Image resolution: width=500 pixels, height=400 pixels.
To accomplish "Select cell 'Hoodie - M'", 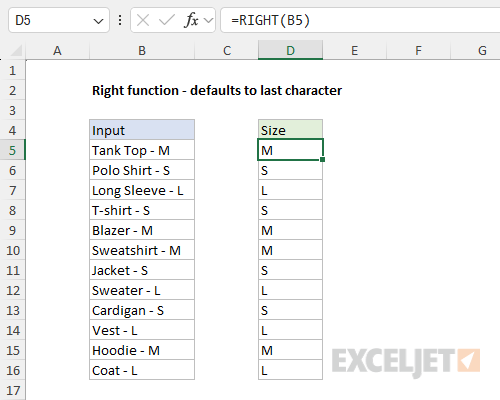I will (x=142, y=350).
